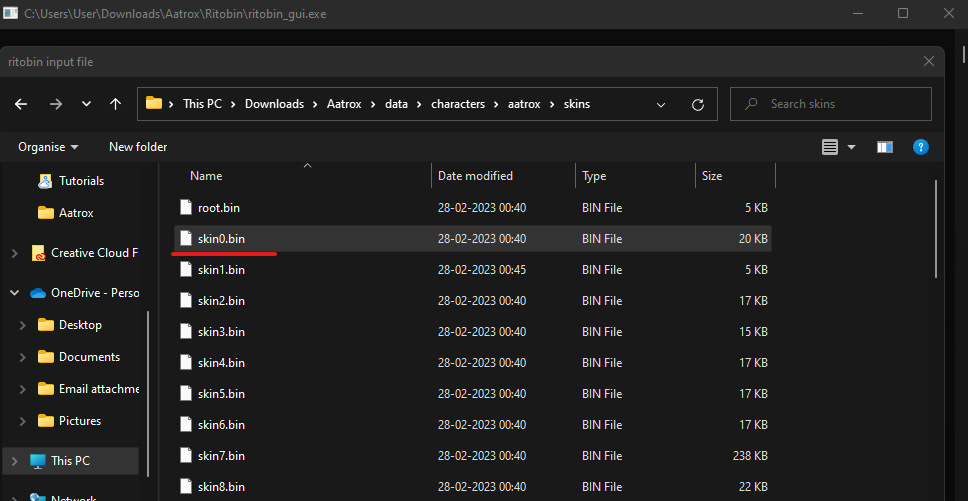Select skin3.bin file icon

(186, 331)
